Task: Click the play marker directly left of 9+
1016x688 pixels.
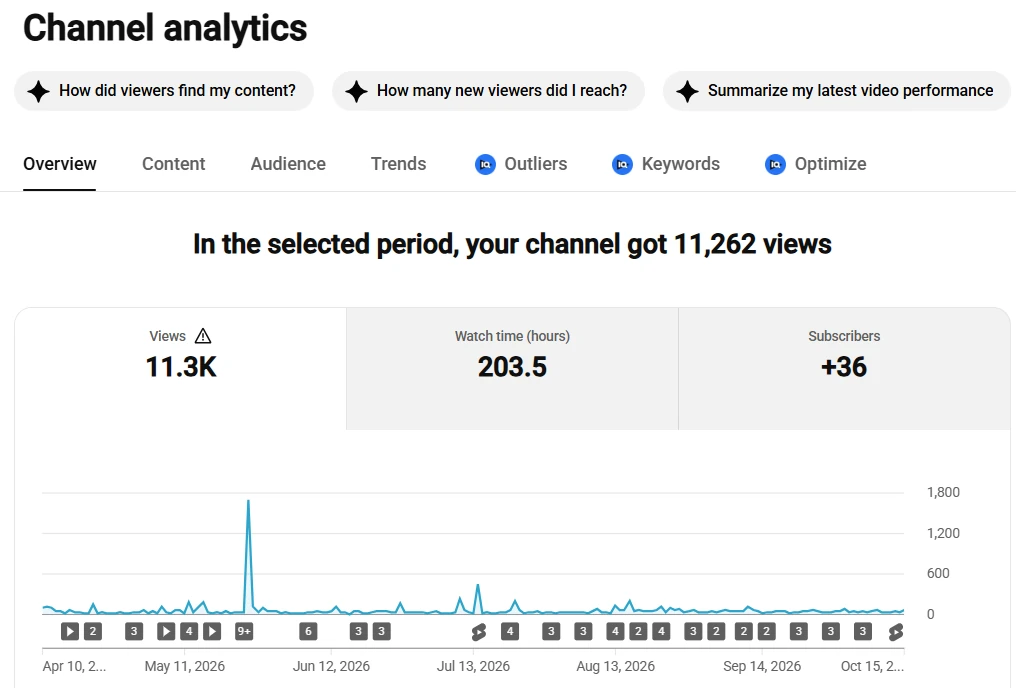Action: (212, 631)
